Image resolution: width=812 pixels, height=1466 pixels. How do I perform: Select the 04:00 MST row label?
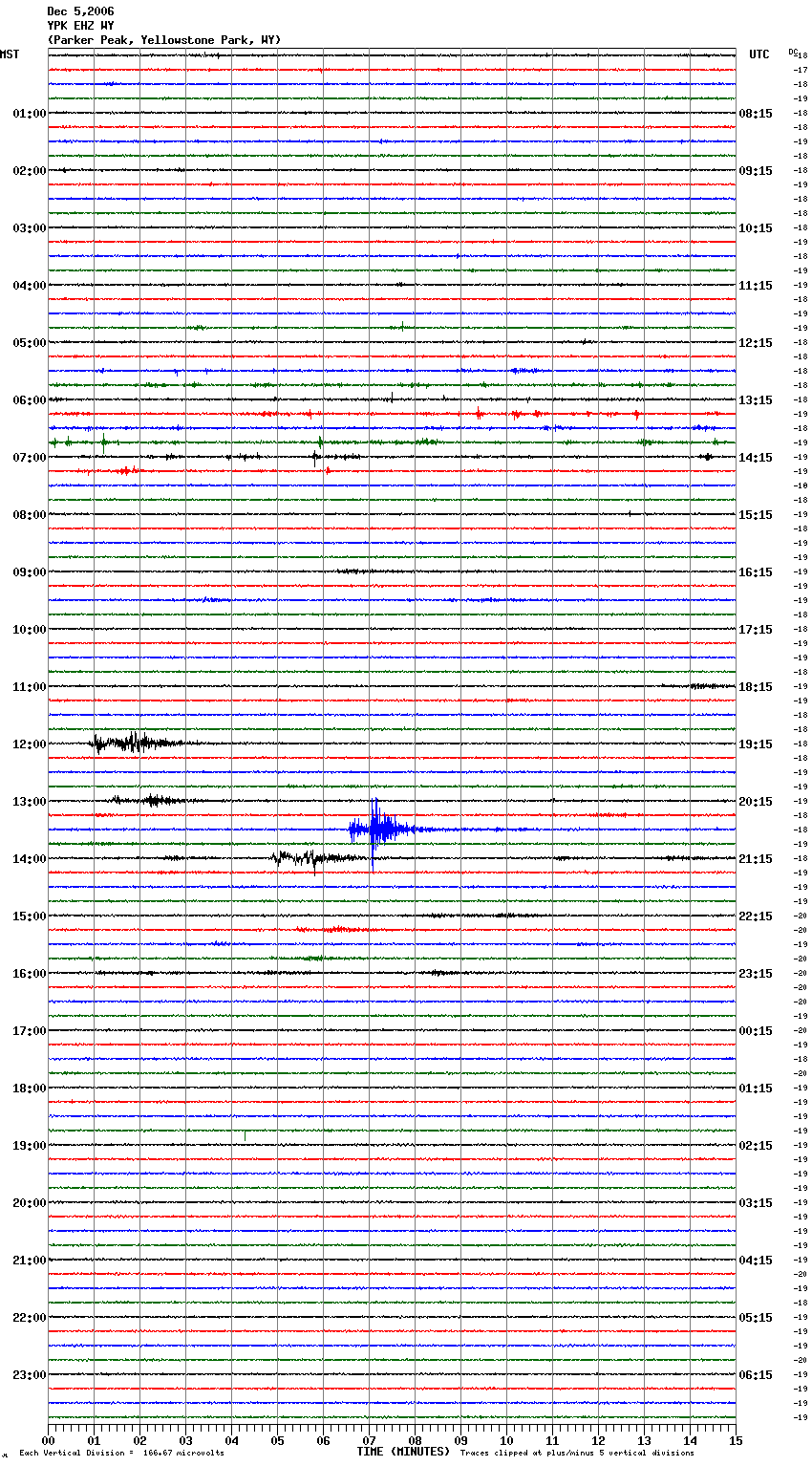[30, 286]
